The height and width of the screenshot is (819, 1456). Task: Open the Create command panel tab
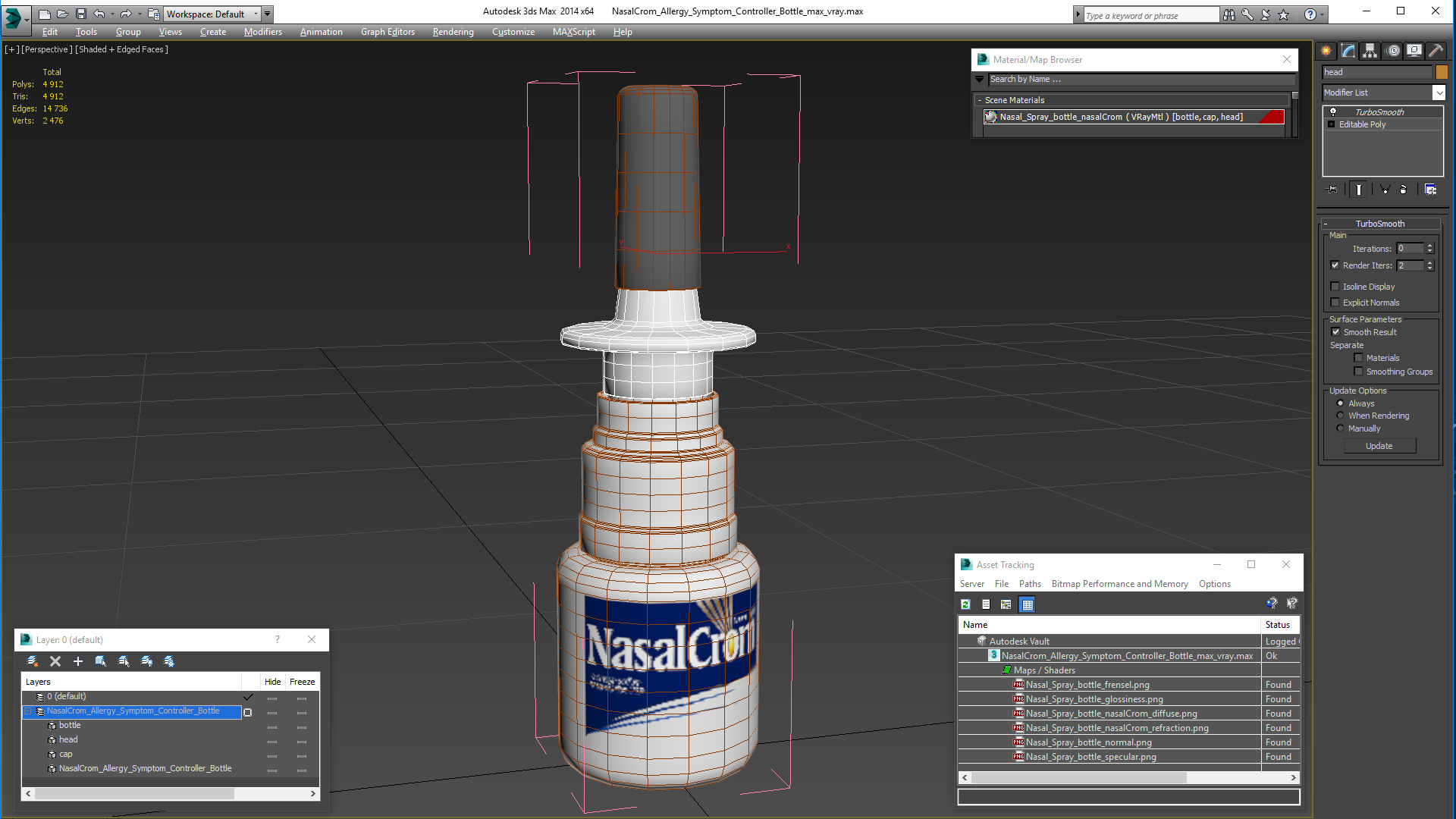[1326, 51]
